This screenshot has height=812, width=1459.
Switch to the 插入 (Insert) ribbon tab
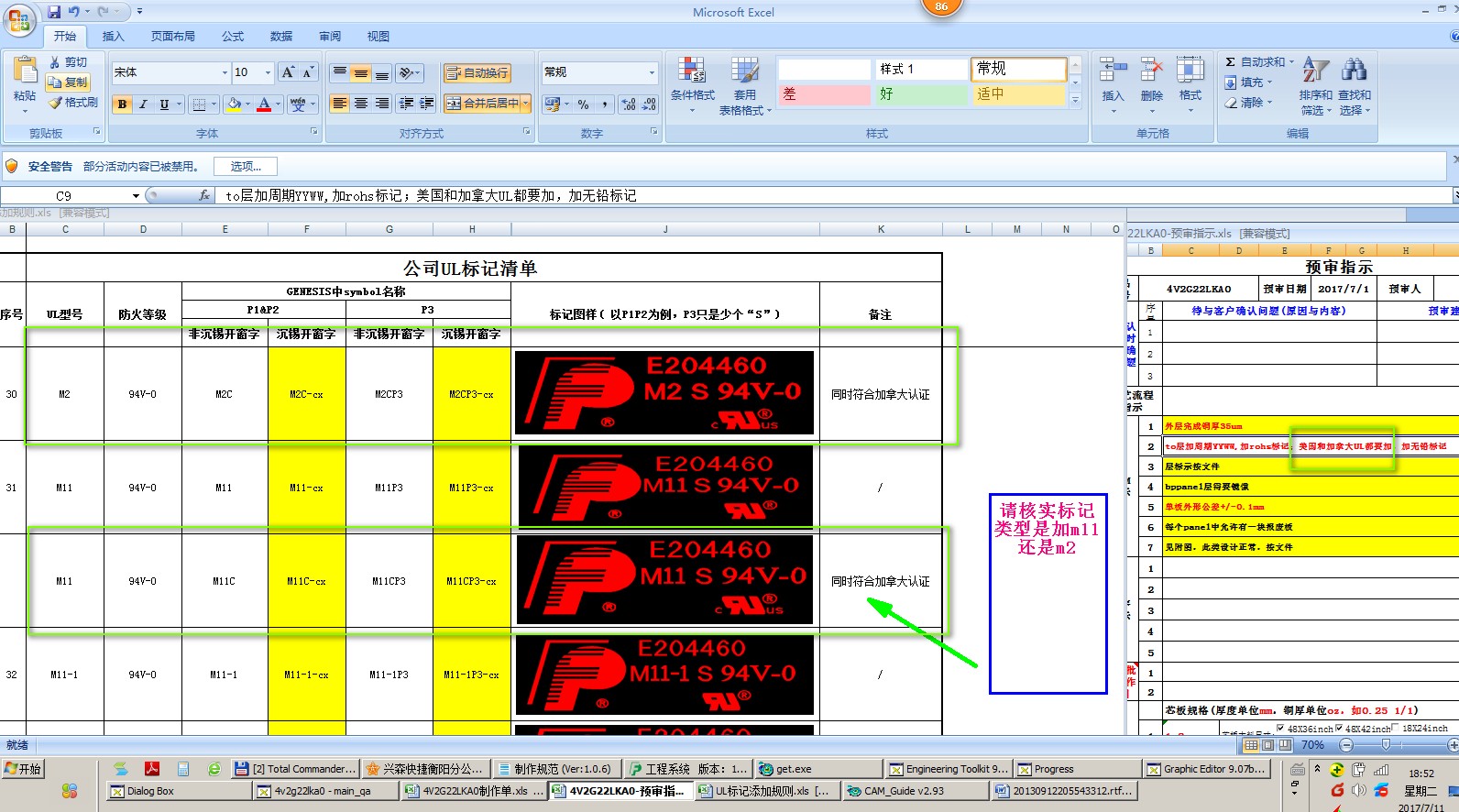coord(113,37)
